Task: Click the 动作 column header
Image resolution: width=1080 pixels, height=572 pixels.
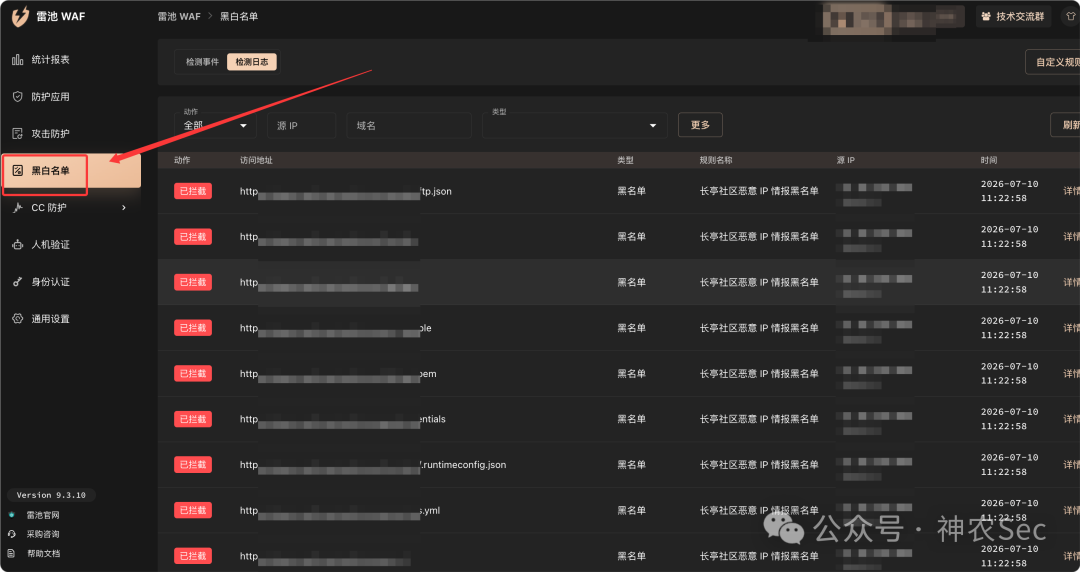Action: [182, 160]
